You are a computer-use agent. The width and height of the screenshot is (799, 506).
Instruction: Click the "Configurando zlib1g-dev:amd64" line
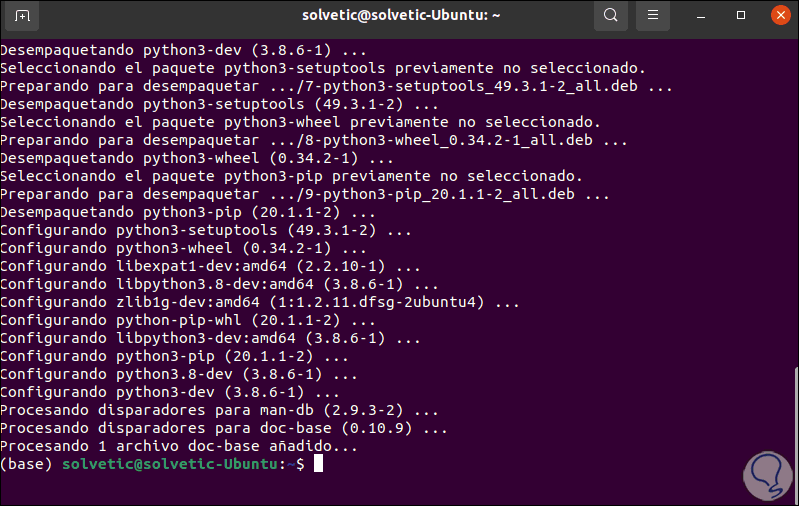(260, 302)
